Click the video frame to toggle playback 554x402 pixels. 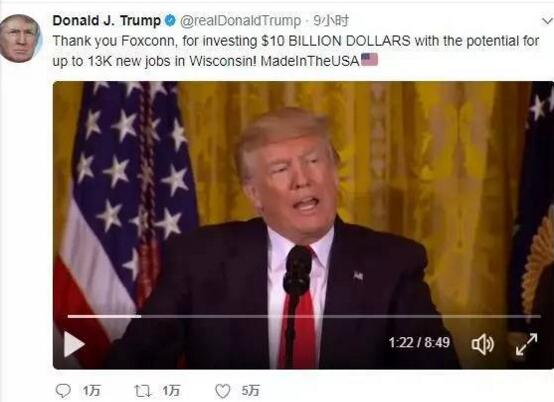click(303, 198)
